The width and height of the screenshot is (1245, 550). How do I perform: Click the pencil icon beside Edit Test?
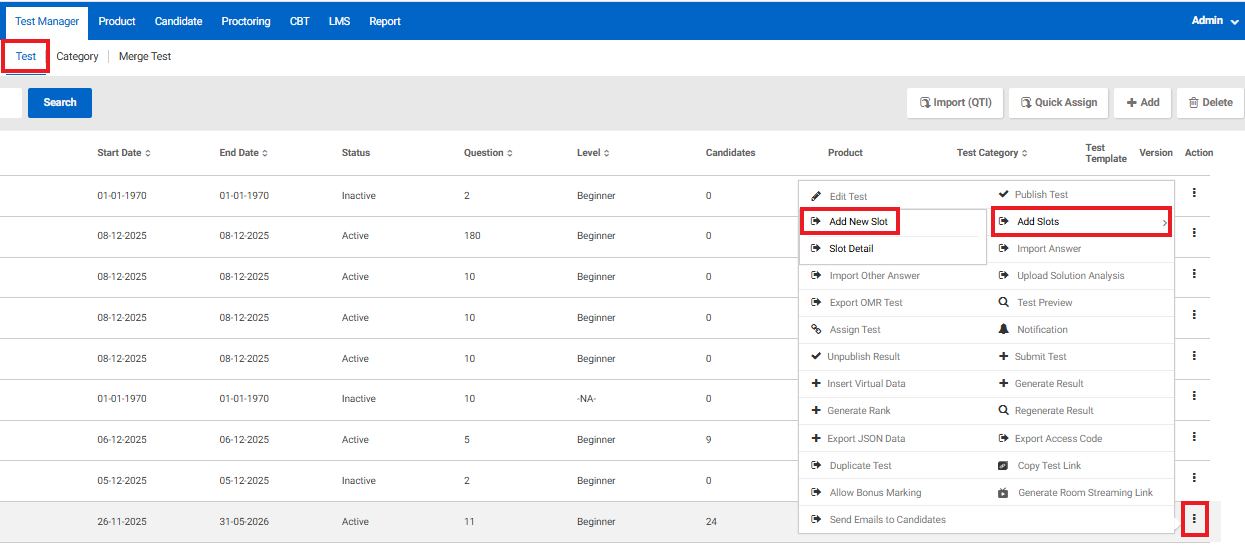(x=816, y=196)
